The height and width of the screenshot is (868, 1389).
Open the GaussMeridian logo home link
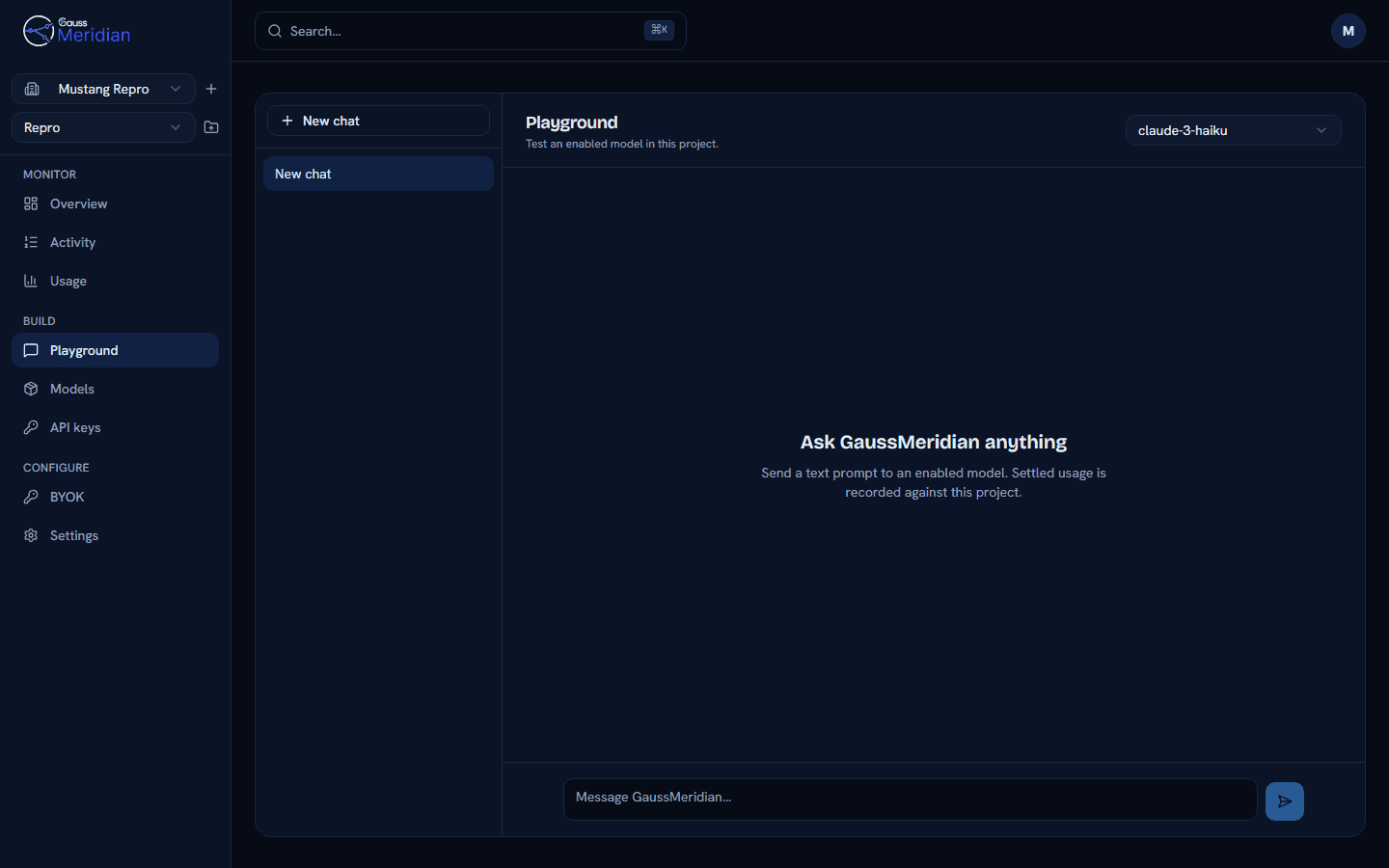tap(76, 31)
